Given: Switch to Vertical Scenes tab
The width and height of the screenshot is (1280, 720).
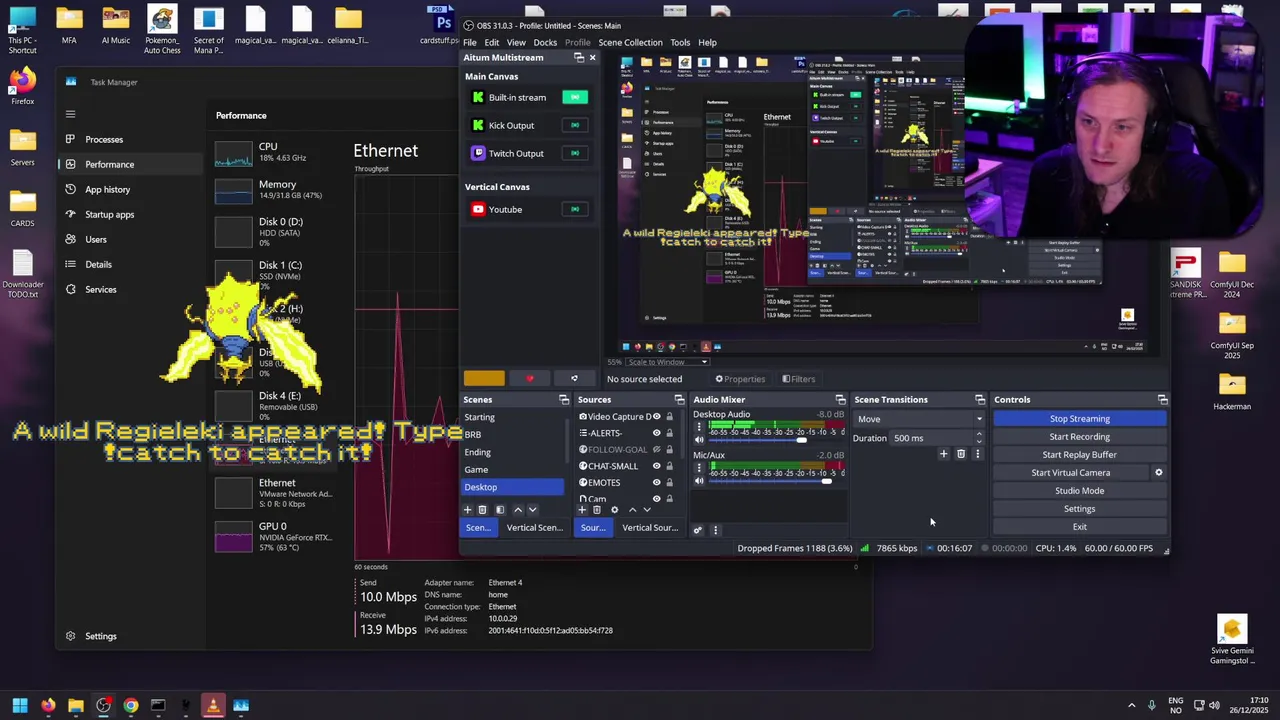Looking at the screenshot, I should pos(535,528).
